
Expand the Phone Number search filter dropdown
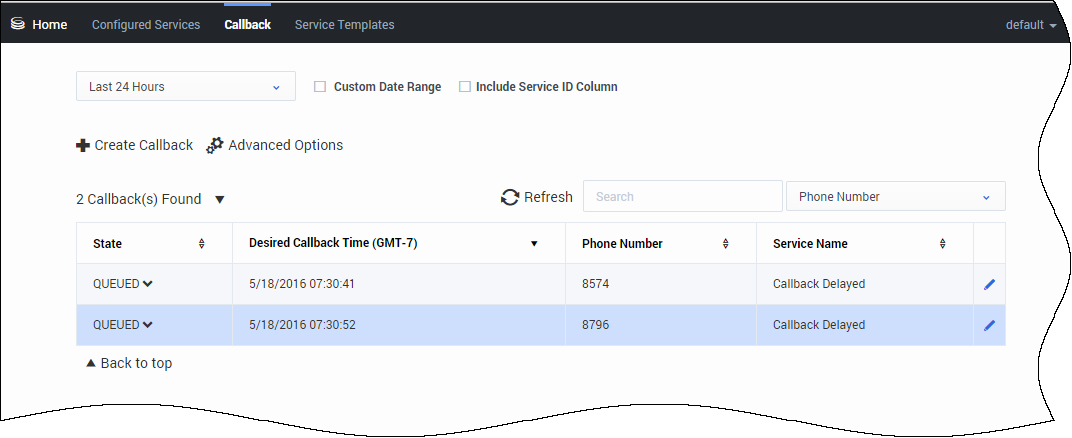tap(895, 197)
